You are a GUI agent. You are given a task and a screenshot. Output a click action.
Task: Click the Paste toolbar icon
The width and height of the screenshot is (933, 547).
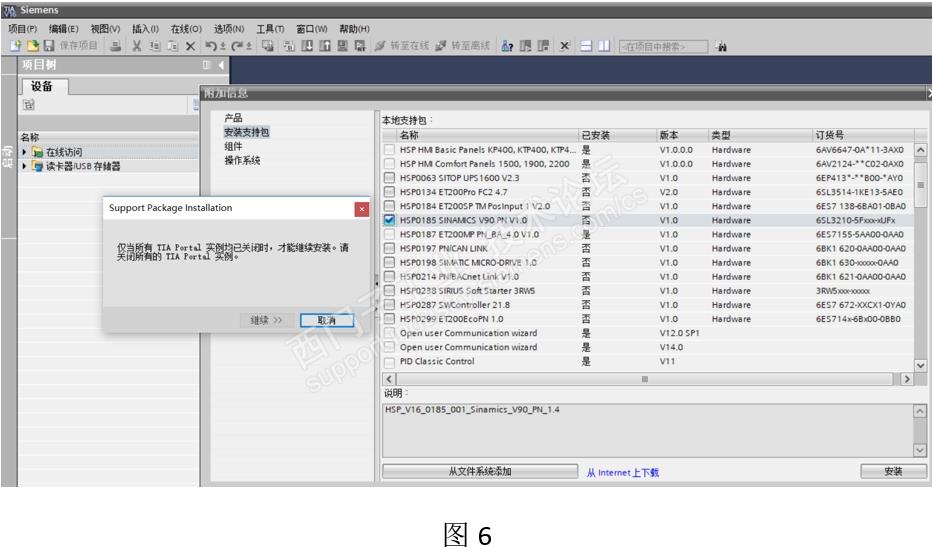[x=173, y=46]
